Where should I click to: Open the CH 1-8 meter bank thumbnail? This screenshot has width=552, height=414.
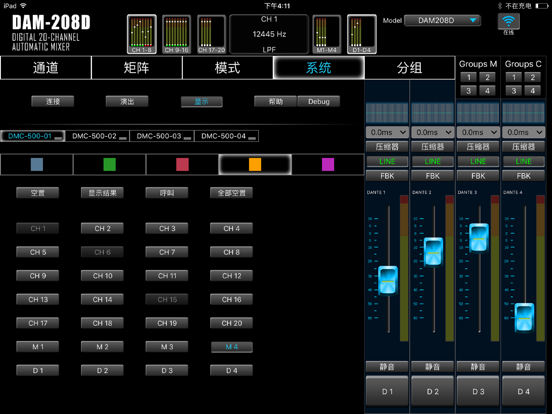coord(142,34)
